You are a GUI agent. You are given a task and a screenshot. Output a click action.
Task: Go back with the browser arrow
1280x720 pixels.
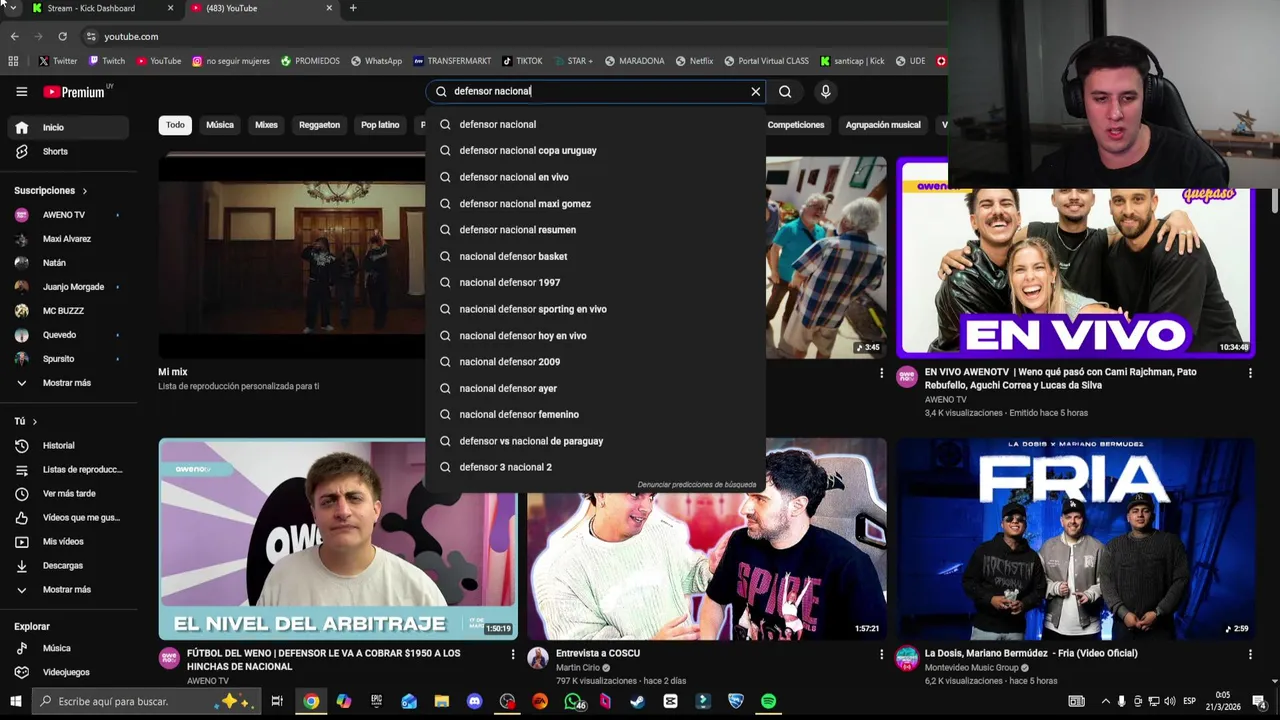(x=14, y=36)
